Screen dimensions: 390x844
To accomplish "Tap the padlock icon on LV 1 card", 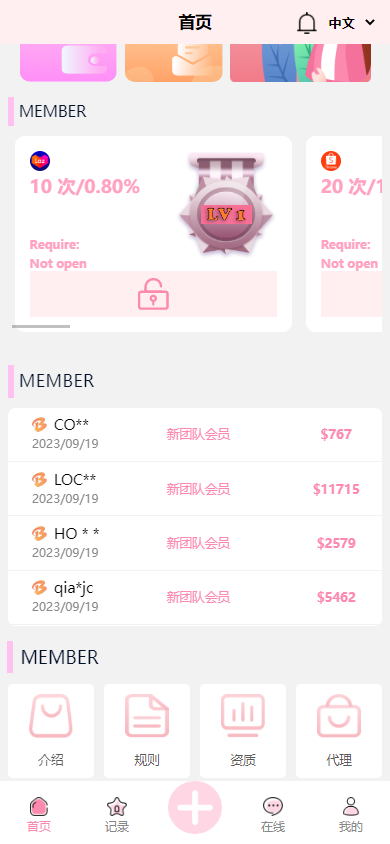I will pos(153,294).
